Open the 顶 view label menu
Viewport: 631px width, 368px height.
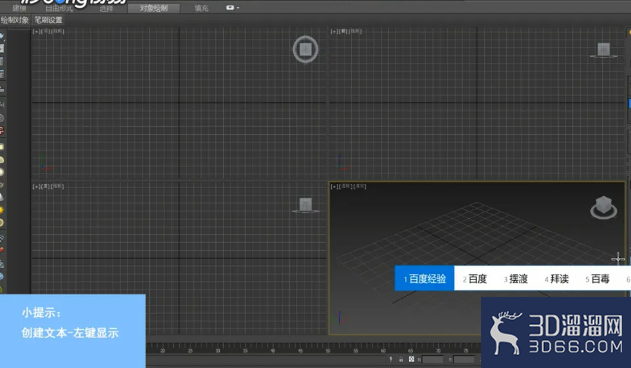click(45, 31)
